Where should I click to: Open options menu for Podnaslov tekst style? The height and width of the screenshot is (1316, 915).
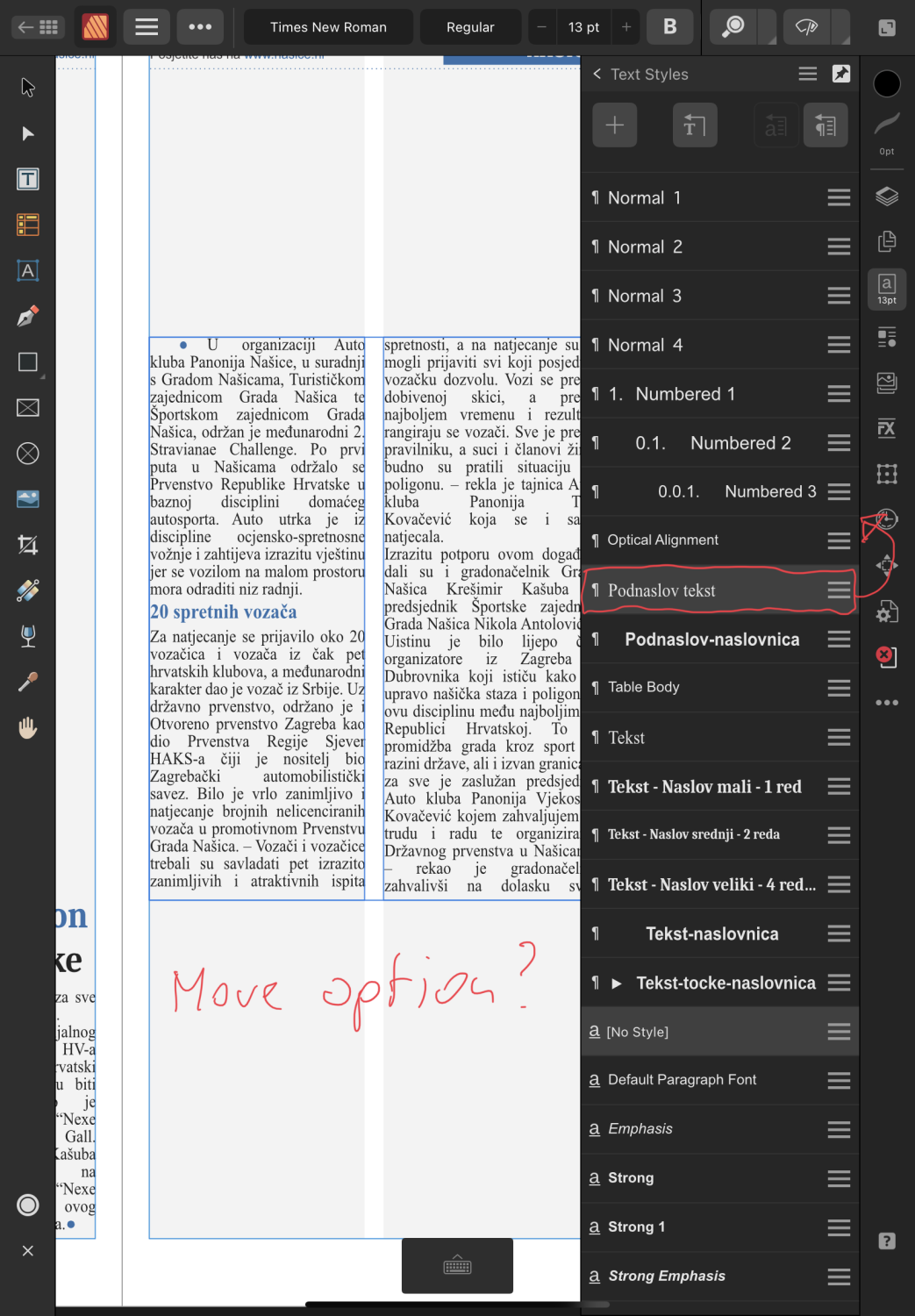click(839, 590)
